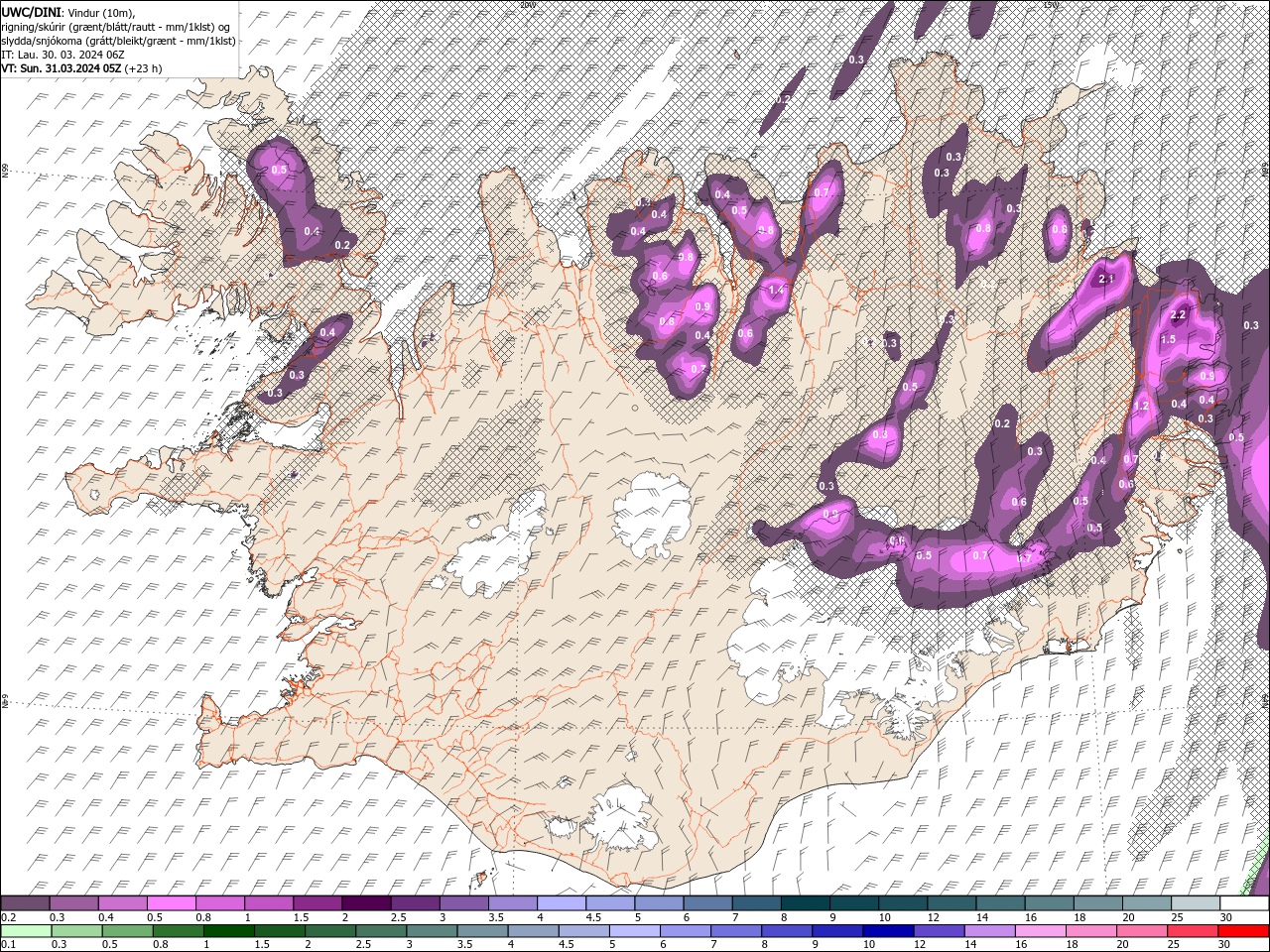
Task: Click the deep blue 10 rain legend swatch
Action: coord(888,931)
